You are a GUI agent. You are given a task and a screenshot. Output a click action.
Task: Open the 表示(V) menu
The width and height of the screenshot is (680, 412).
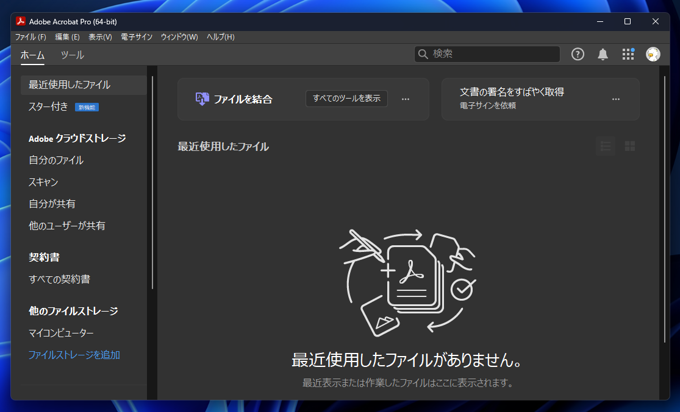coord(100,37)
